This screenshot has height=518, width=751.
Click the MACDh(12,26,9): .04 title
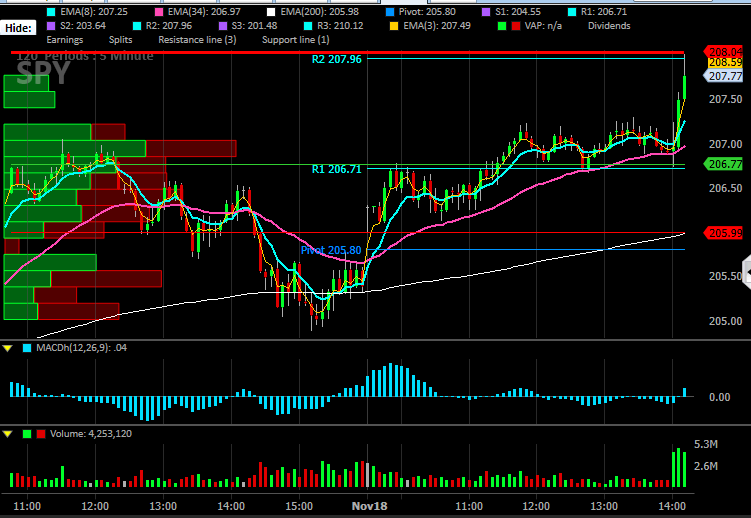(81, 348)
